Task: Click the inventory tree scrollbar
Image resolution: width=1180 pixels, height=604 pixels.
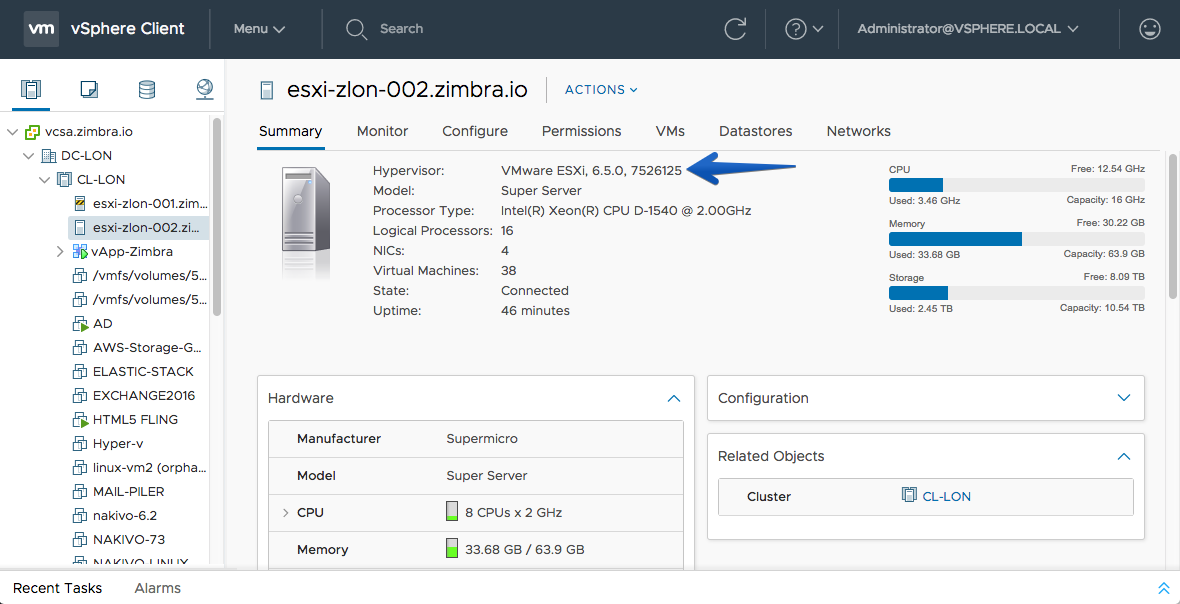Action: pyautogui.click(x=217, y=216)
